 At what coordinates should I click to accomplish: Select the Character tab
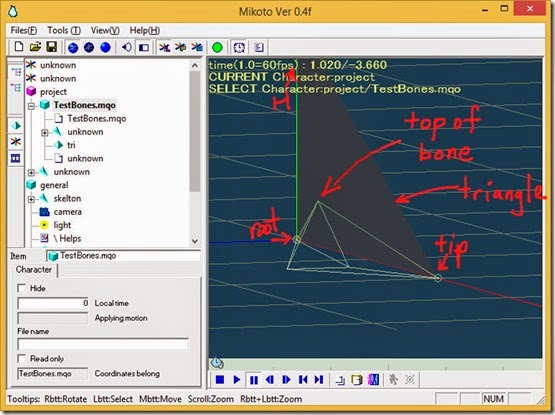click(x=34, y=270)
